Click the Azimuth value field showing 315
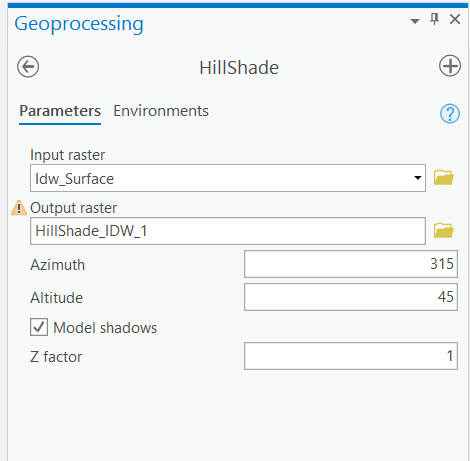Viewport: 470px width, 461px height. pyautogui.click(x=351, y=264)
